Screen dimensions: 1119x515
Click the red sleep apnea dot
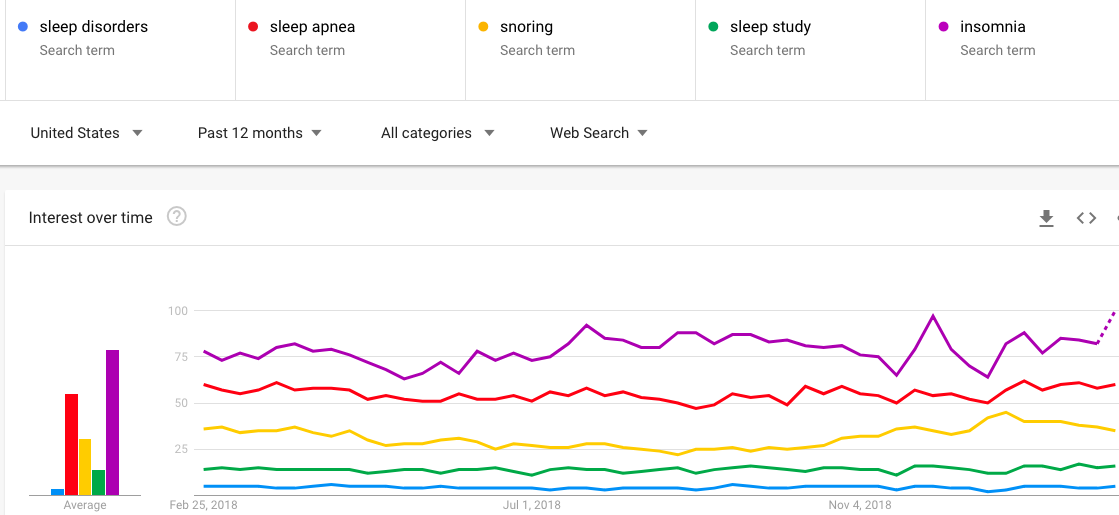pos(253,27)
